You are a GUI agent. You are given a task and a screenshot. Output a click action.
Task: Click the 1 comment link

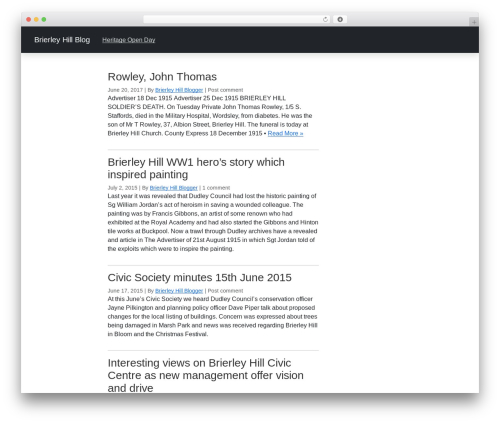click(216, 188)
